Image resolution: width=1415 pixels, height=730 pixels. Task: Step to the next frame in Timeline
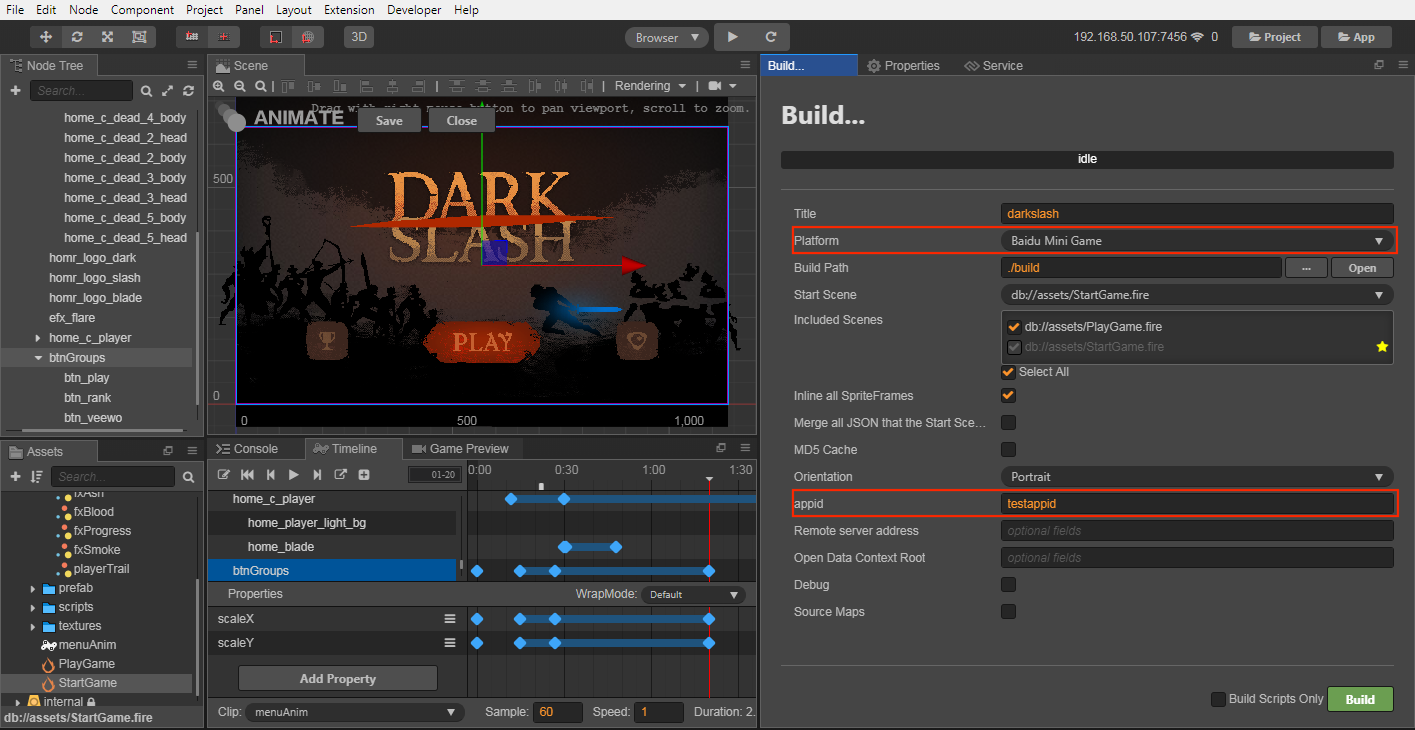click(x=317, y=475)
